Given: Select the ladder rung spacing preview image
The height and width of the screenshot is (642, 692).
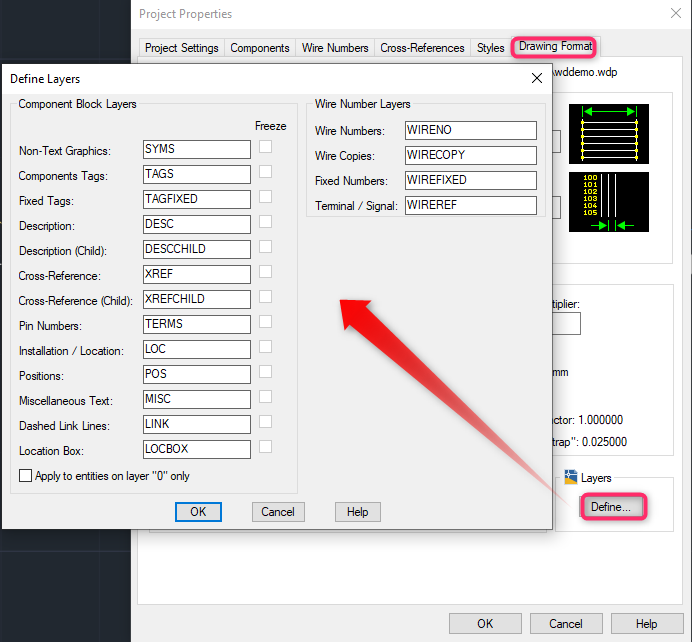Looking at the screenshot, I should [609, 202].
